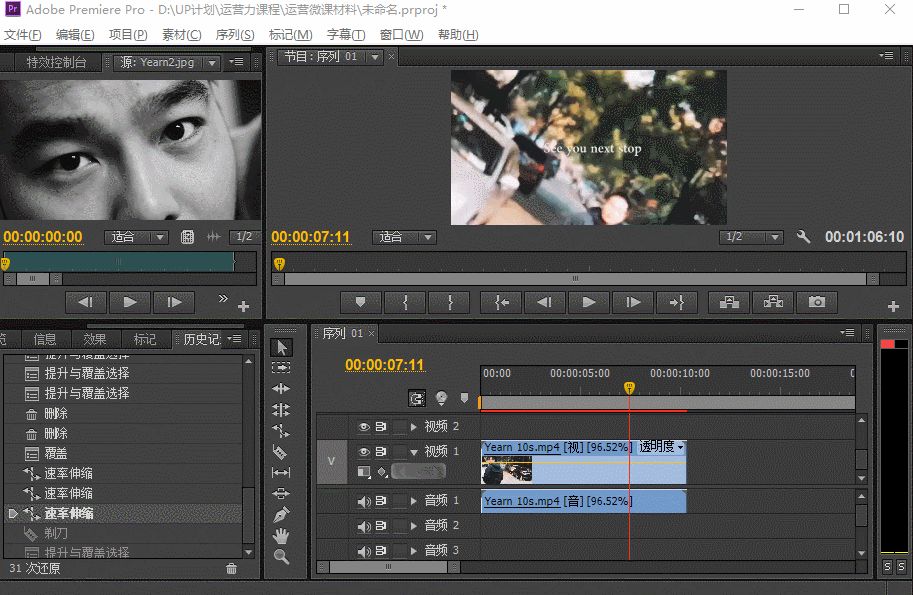Click the 覆盖 history entry
The width and height of the screenshot is (913, 595).
[x=56, y=453]
